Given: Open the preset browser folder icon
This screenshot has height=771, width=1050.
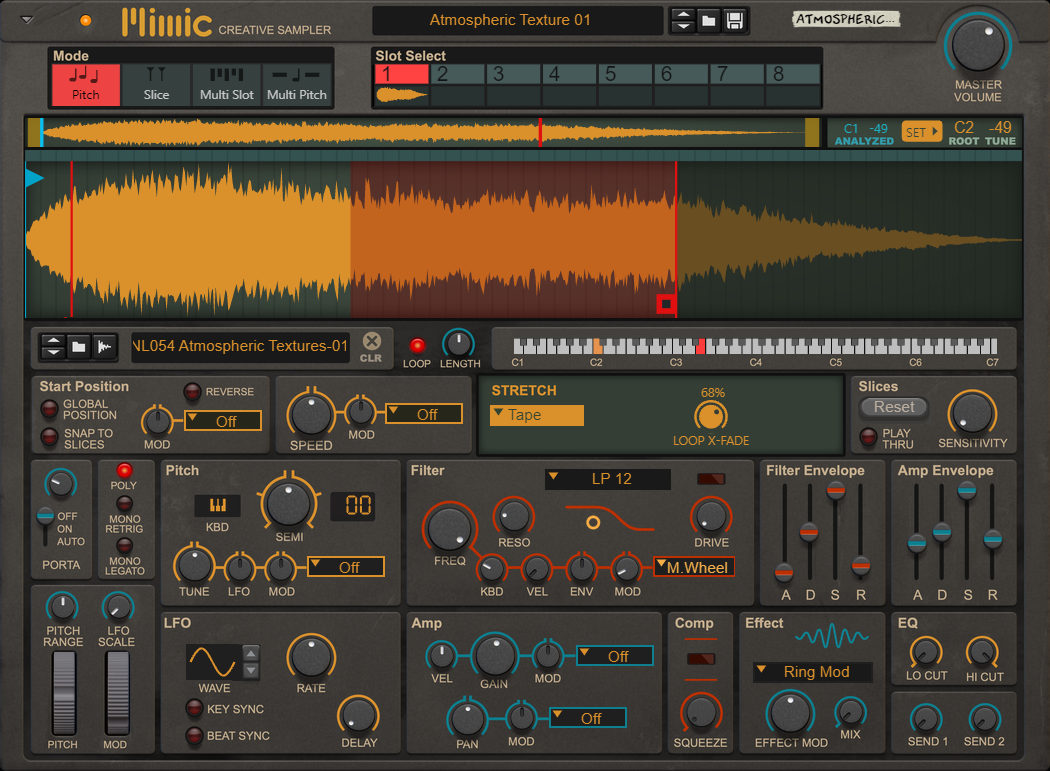Looking at the screenshot, I should tap(709, 19).
